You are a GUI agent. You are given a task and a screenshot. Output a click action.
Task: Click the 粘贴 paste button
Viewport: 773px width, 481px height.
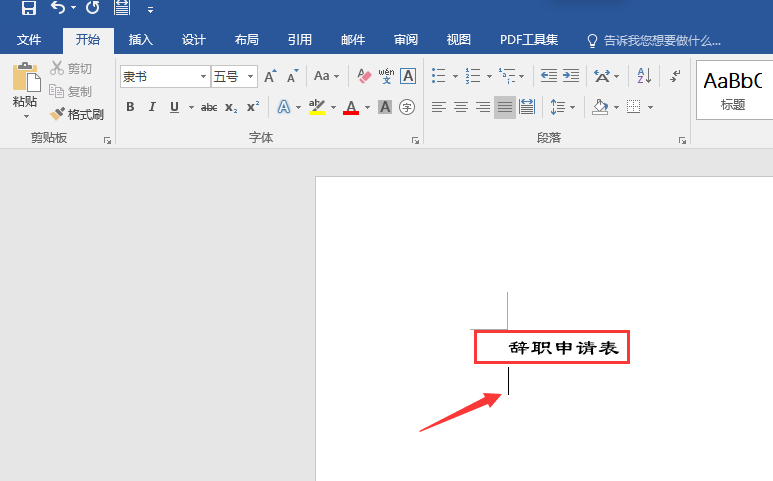[x=25, y=85]
